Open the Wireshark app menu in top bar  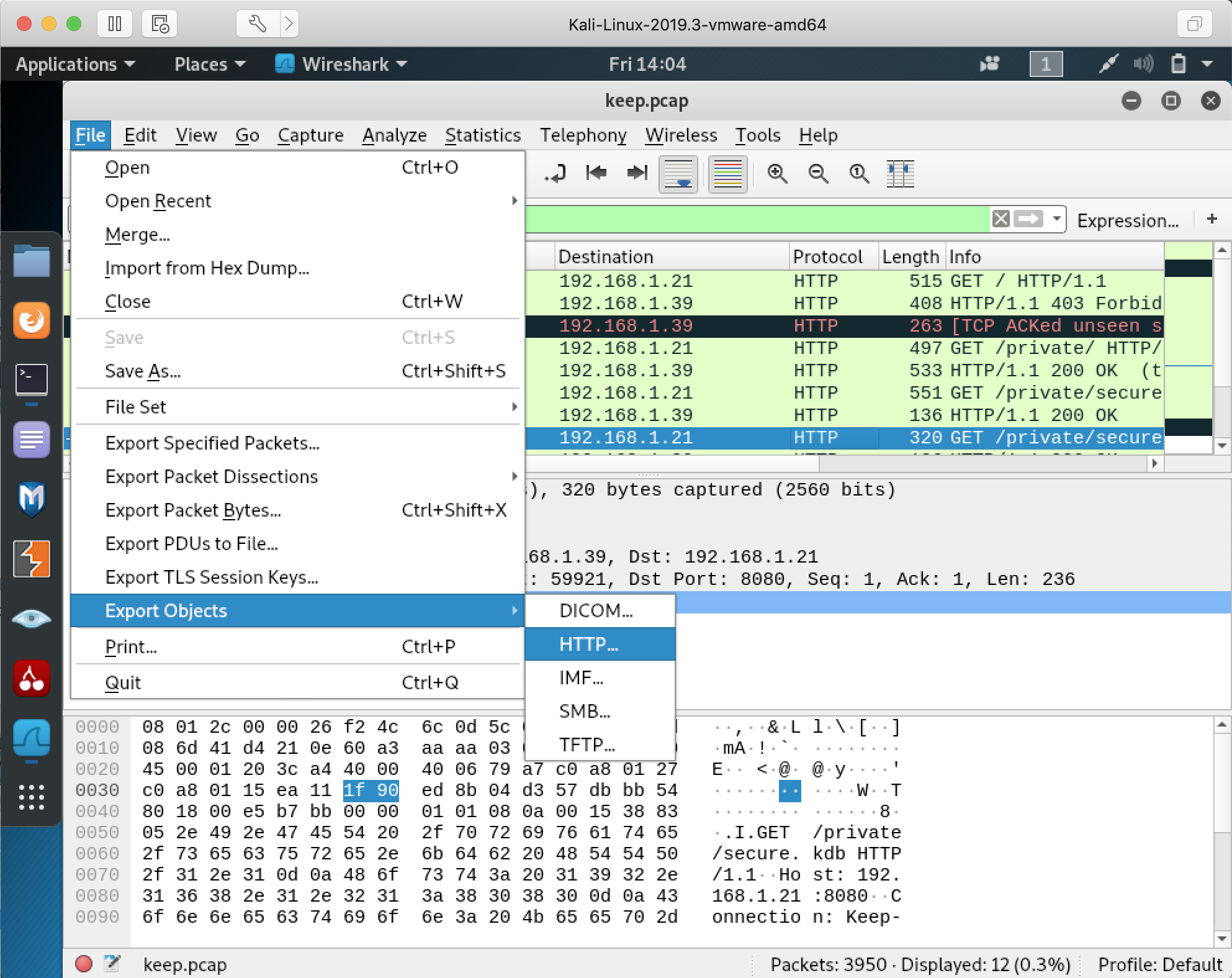pyautogui.click(x=341, y=65)
